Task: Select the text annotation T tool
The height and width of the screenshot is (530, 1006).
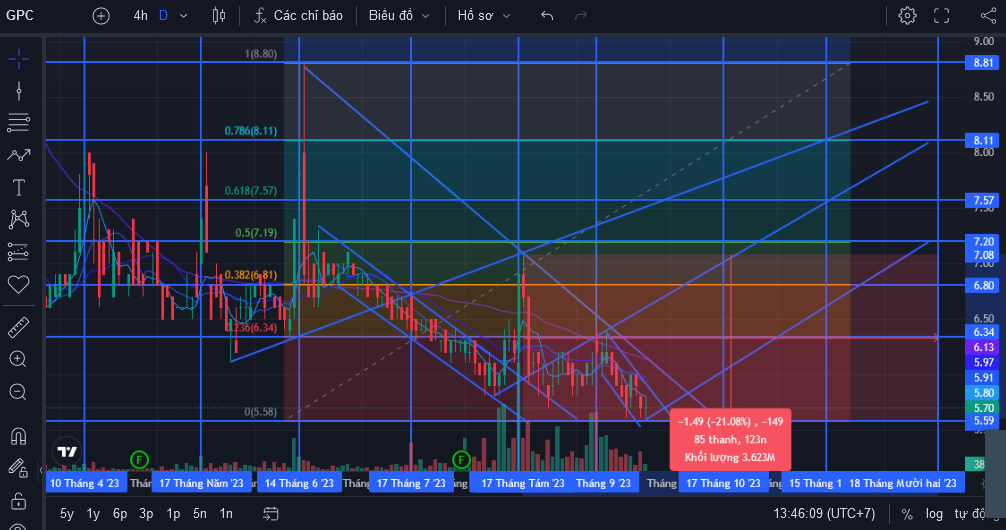Action: (x=19, y=187)
